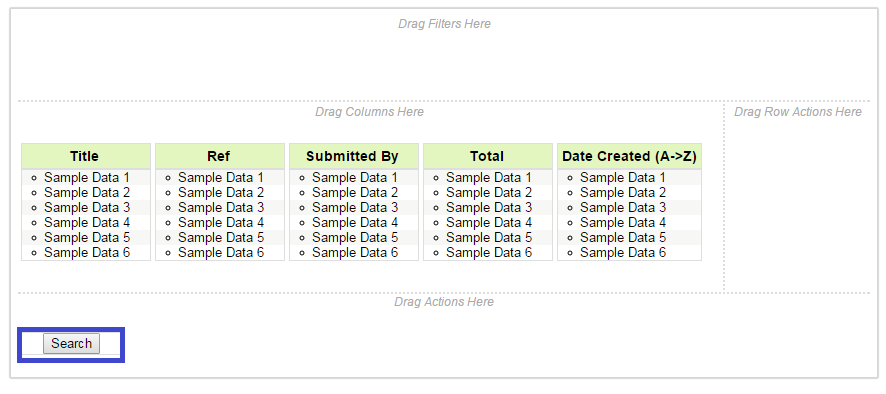Click the Date Created (A->Z) header
Image resolution: width=886 pixels, height=394 pixels.
tap(629, 156)
